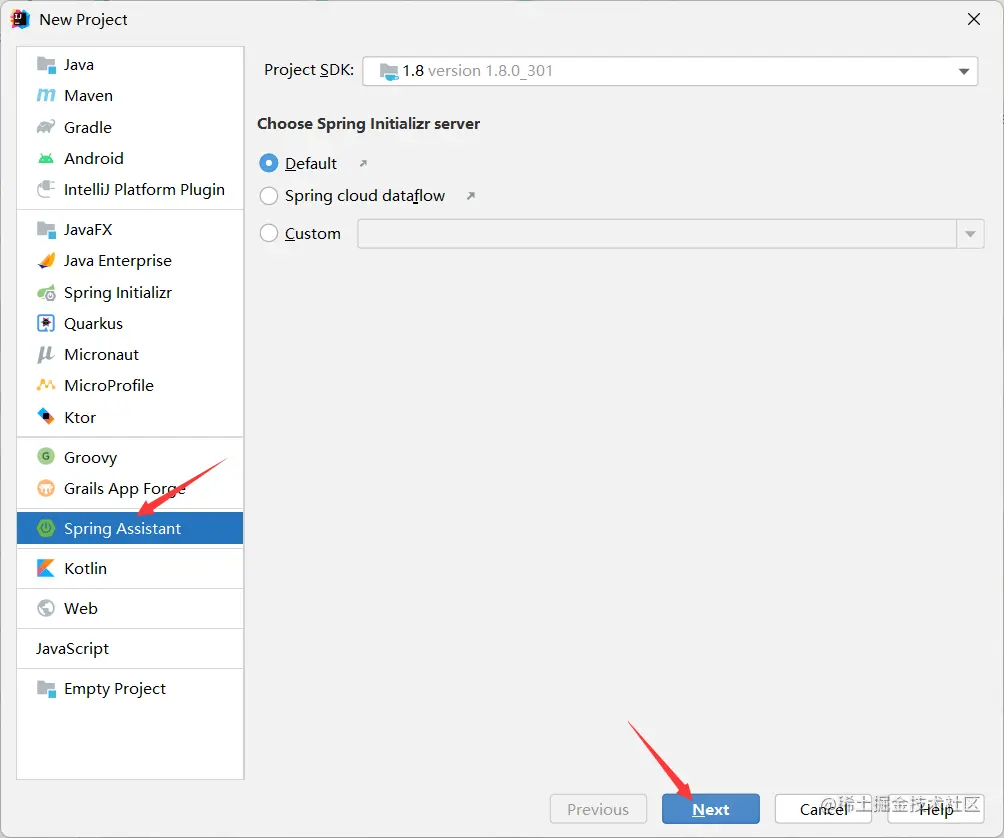Select the Spring Initializr entry
The image size is (1004, 838).
click(130, 293)
